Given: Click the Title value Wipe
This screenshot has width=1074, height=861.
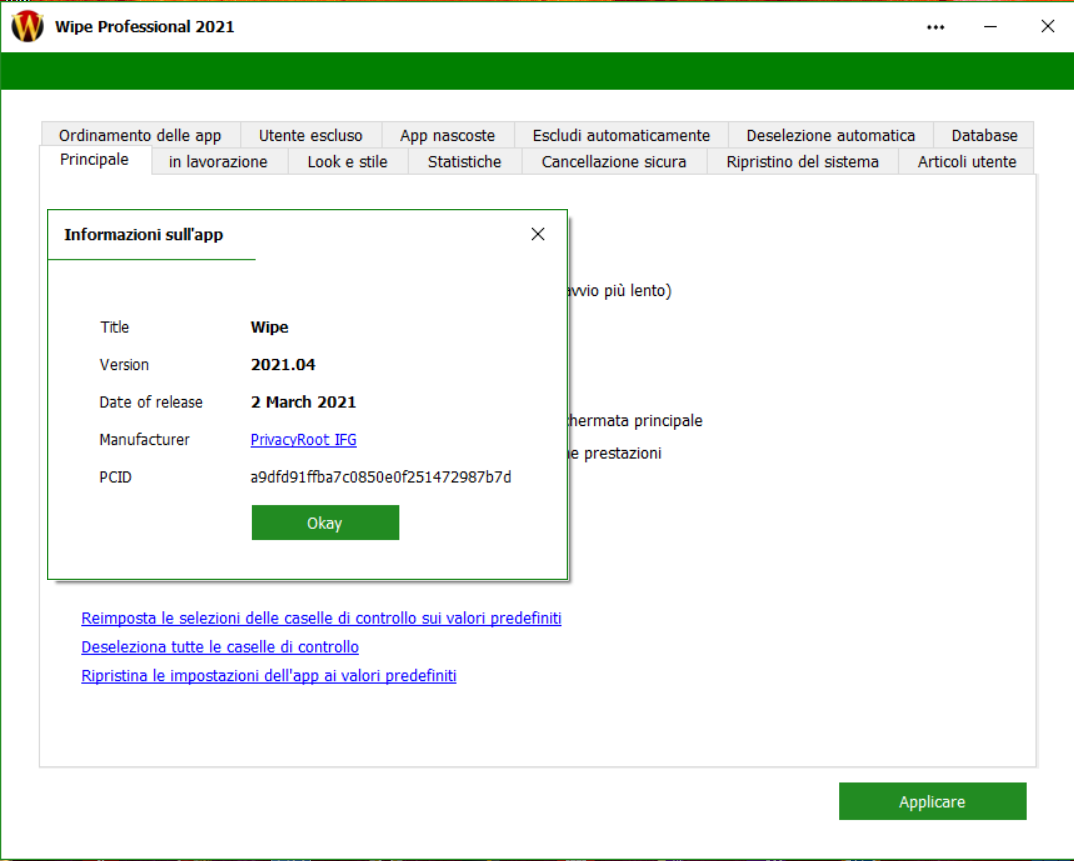Looking at the screenshot, I should 269,327.
